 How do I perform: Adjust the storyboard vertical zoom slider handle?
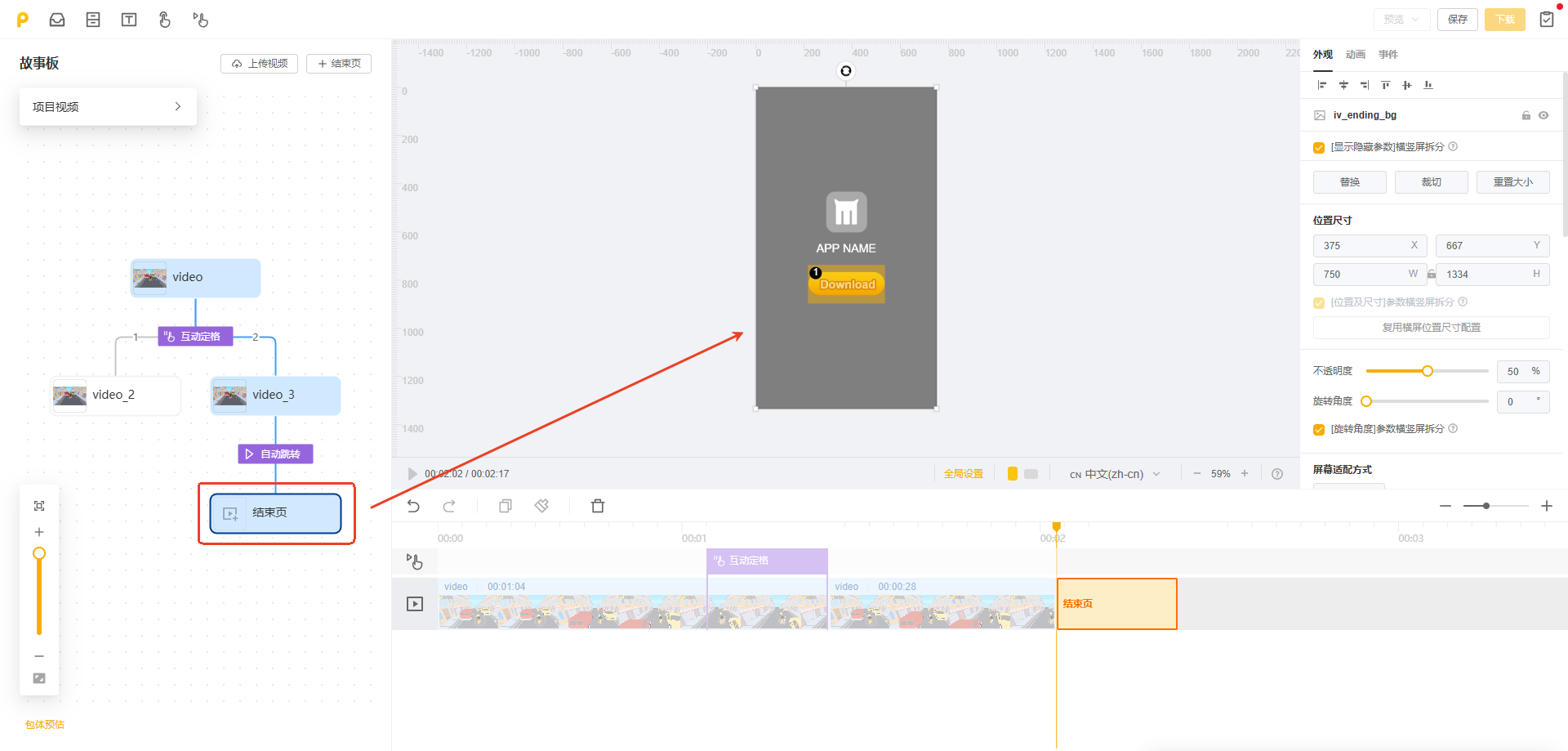(x=39, y=553)
